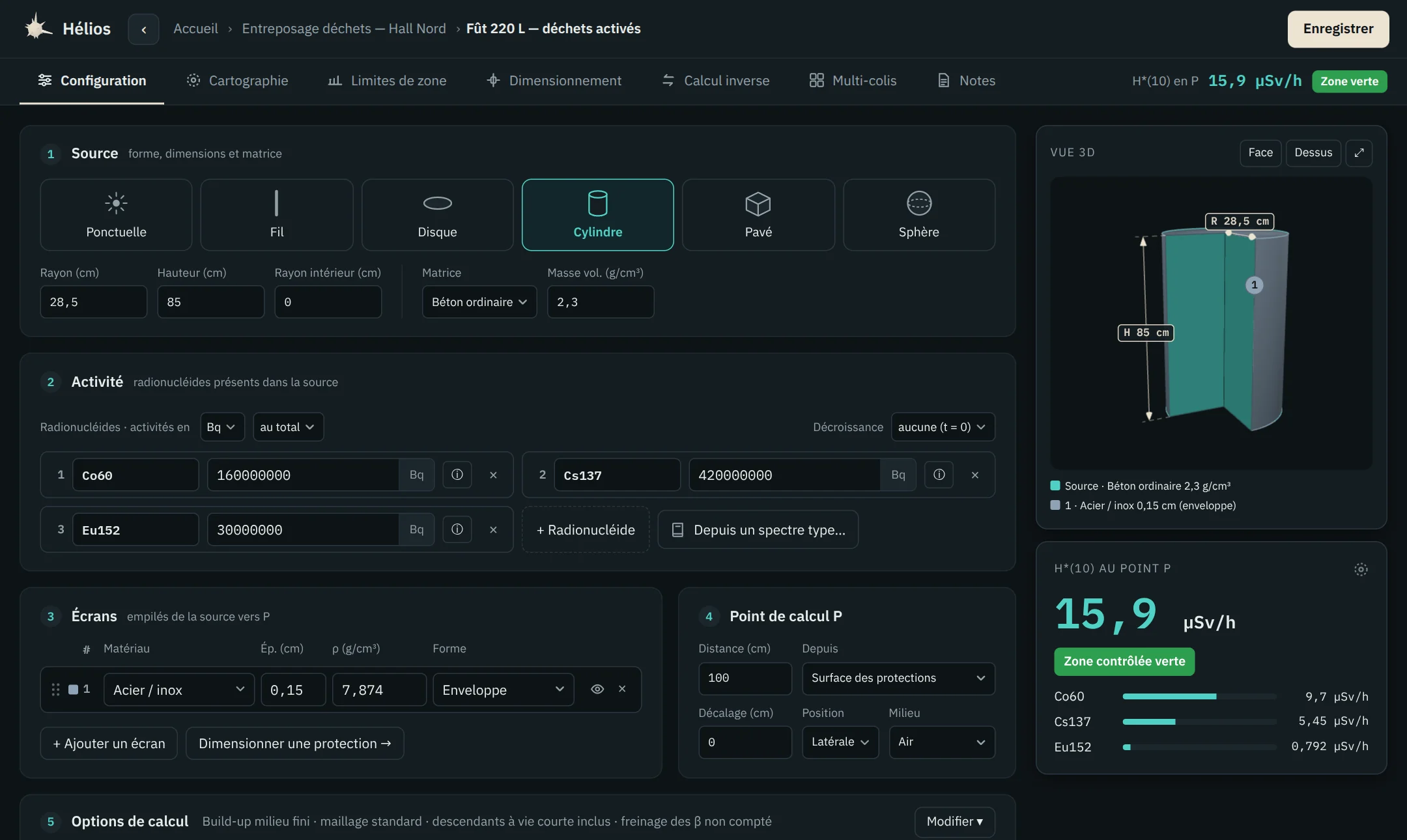
Task: Open the Calcul inverse tab
Action: pyautogui.click(x=716, y=81)
